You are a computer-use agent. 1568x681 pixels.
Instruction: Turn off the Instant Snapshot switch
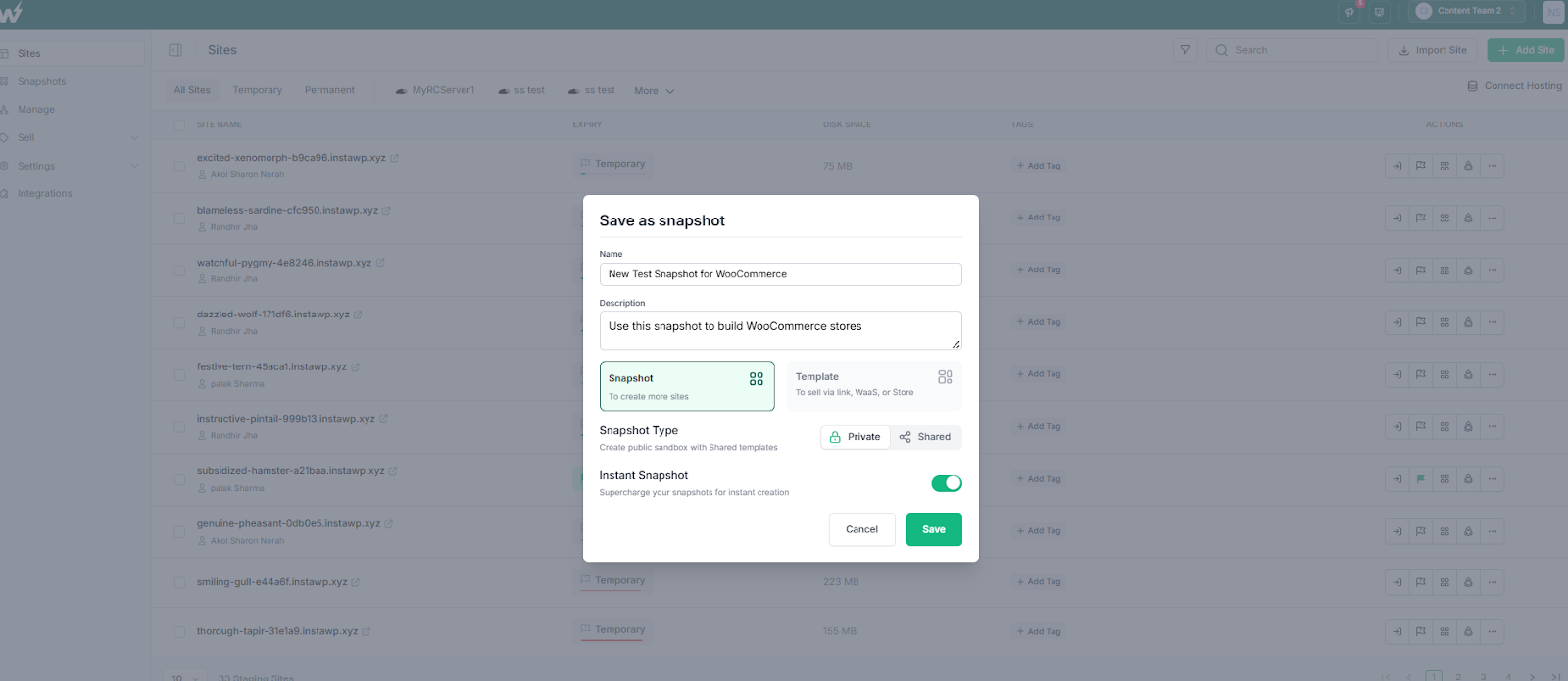[947, 483]
